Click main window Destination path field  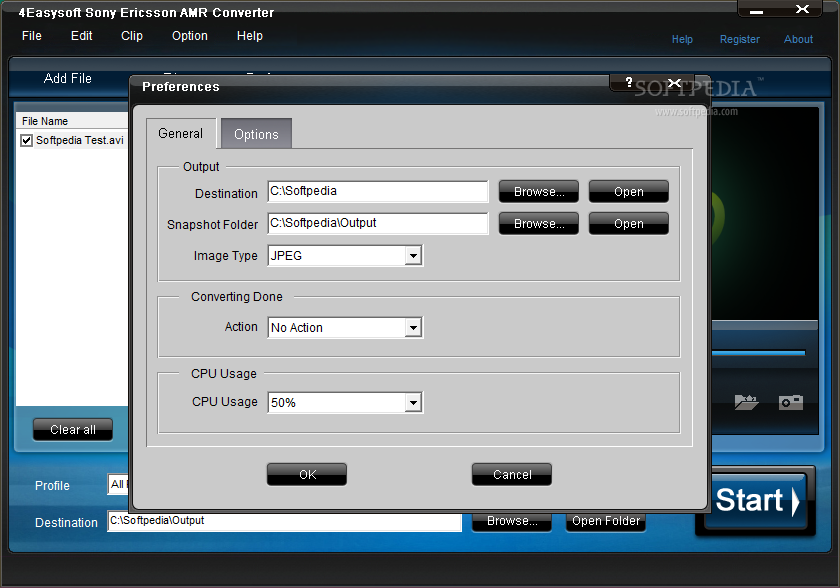tap(284, 521)
